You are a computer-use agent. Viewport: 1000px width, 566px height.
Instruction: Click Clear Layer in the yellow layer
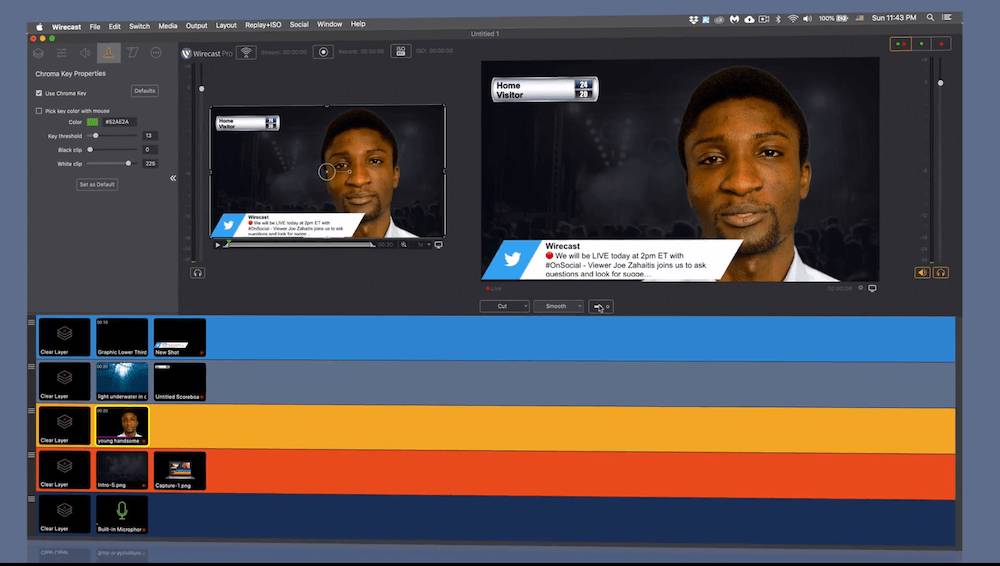[x=64, y=426]
